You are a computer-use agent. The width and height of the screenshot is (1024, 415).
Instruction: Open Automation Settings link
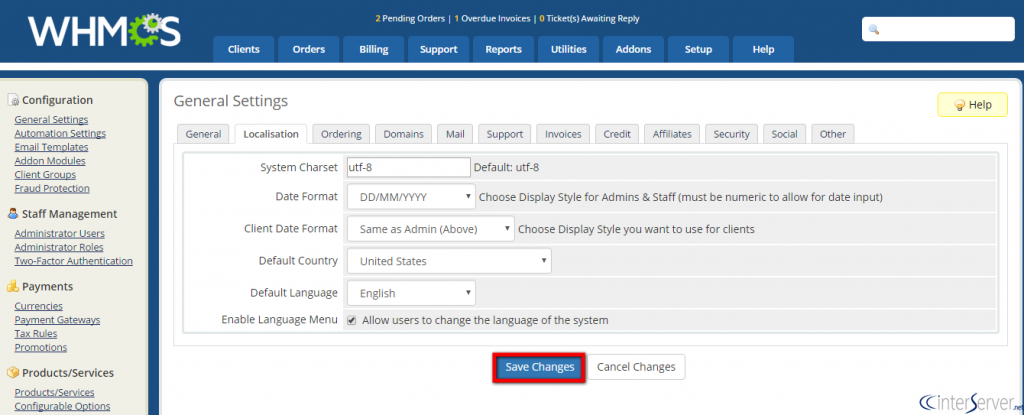pyautogui.click(x=60, y=133)
